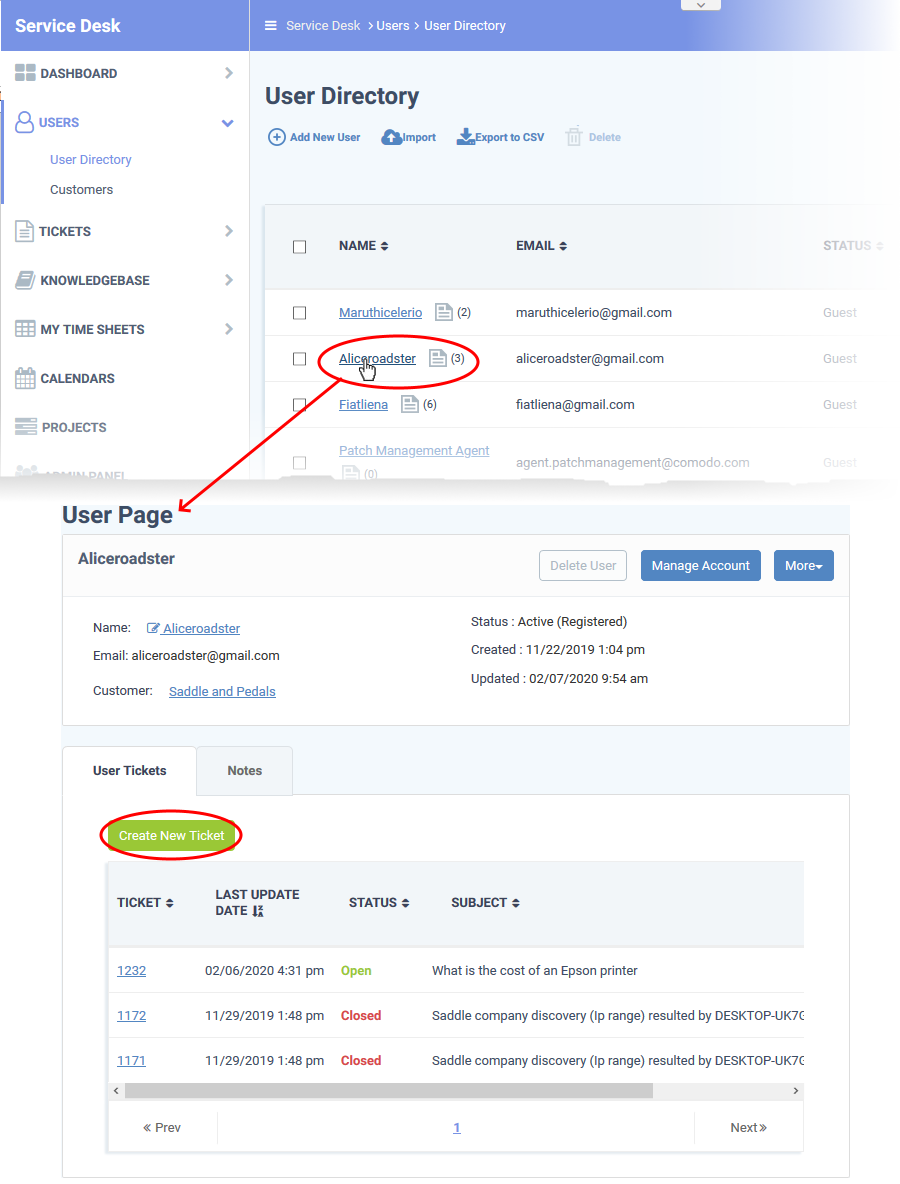Click the edit pencil icon next to Name

tap(153, 629)
